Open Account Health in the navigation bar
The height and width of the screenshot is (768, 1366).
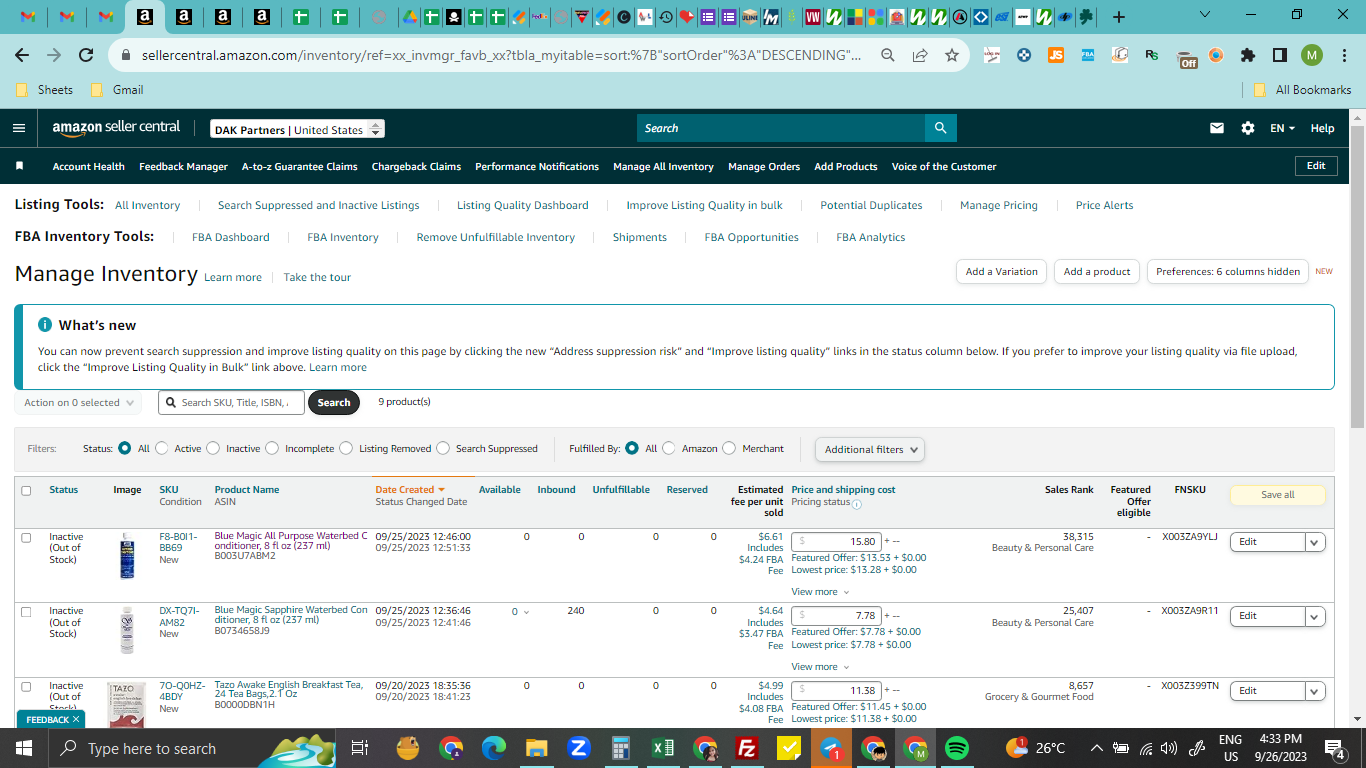pyautogui.click(x=89, y=167)
